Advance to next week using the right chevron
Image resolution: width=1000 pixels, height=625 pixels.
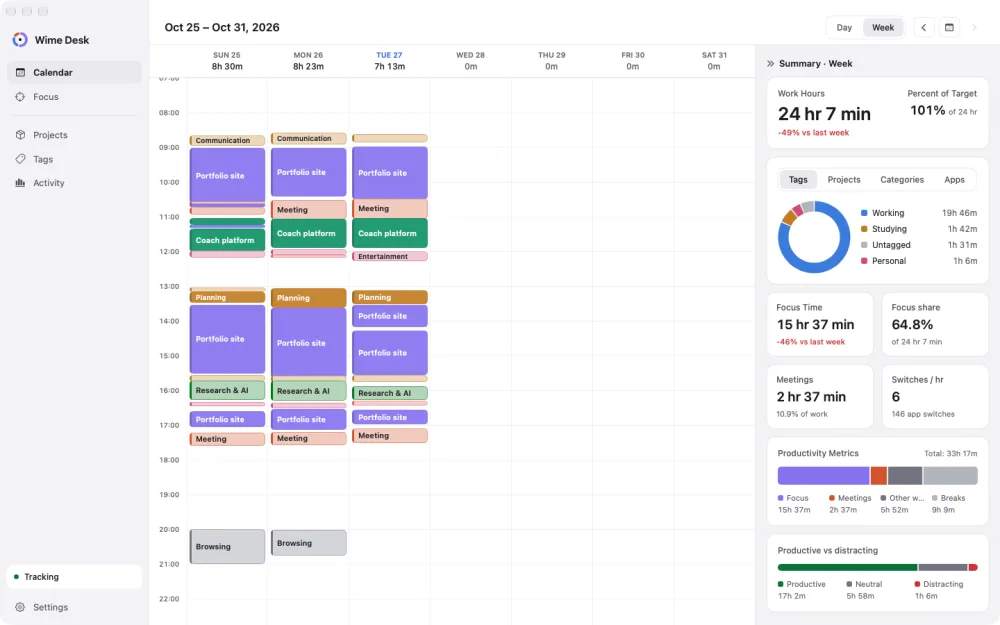[x=974, y=27]
